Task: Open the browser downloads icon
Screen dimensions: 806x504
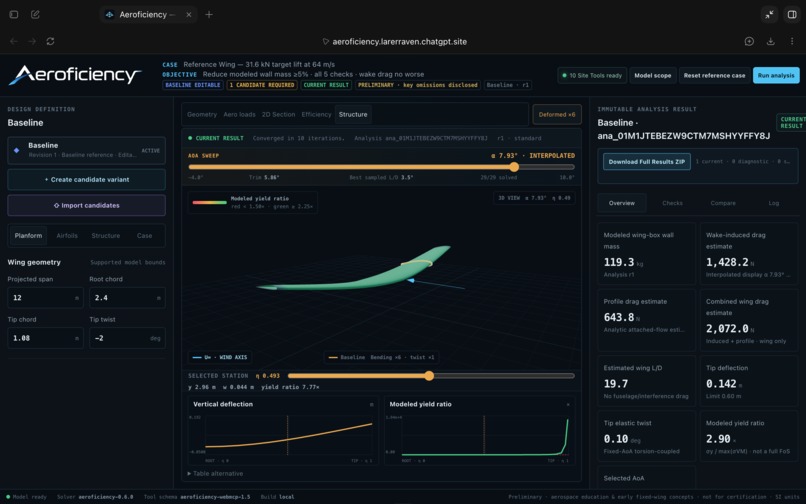Action: (x=771, y=41)
